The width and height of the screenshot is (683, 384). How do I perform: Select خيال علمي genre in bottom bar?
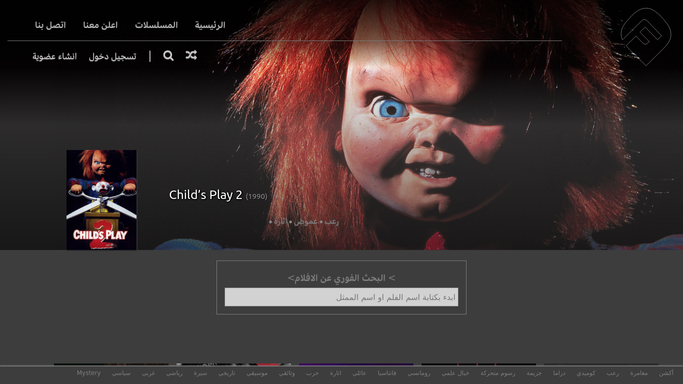point(455,373)
